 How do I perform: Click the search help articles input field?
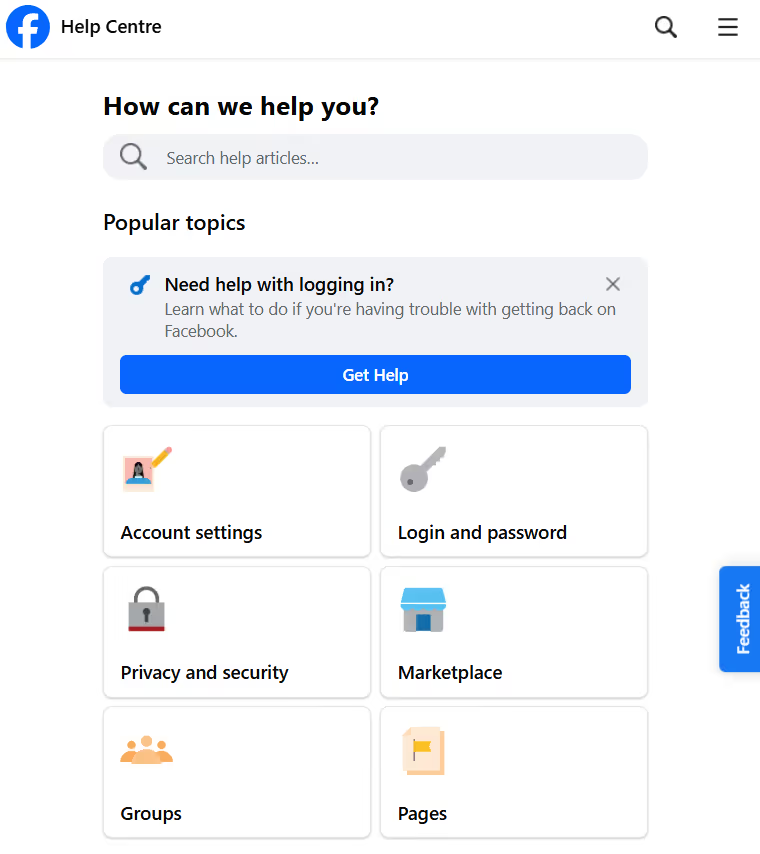(x=375, y=157)
